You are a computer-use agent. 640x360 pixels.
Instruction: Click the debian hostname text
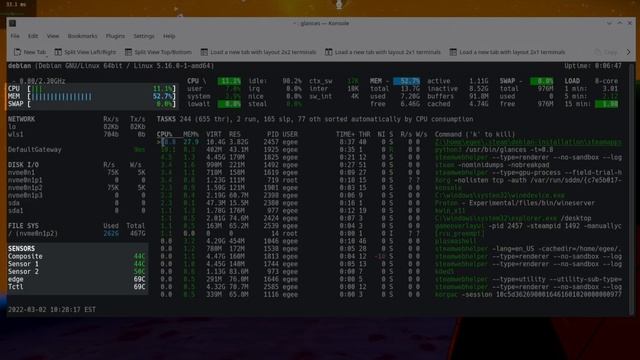[x=19, y=66]
